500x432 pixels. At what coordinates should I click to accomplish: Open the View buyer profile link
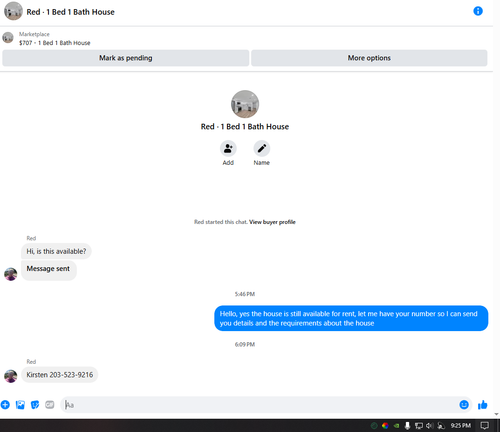pos(272,222)
